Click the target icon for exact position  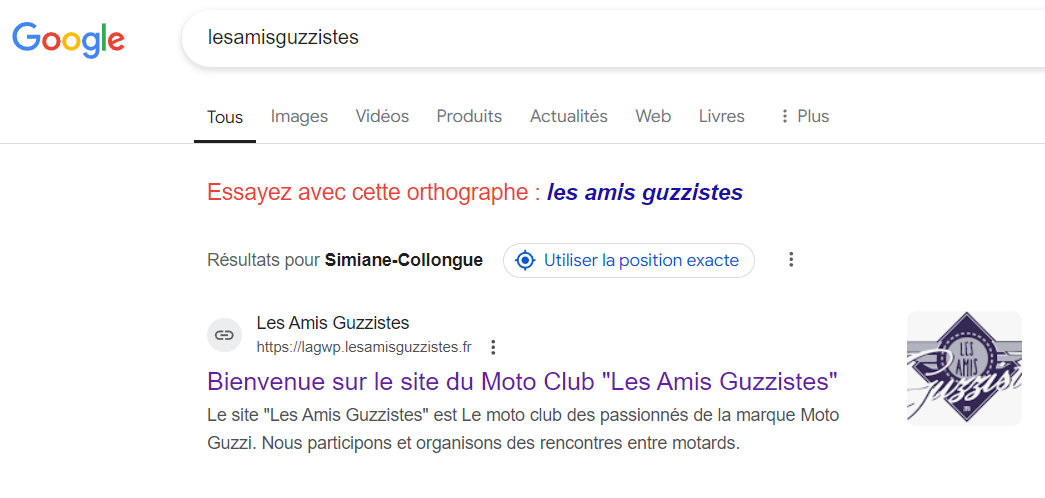(x=525, y=260)
